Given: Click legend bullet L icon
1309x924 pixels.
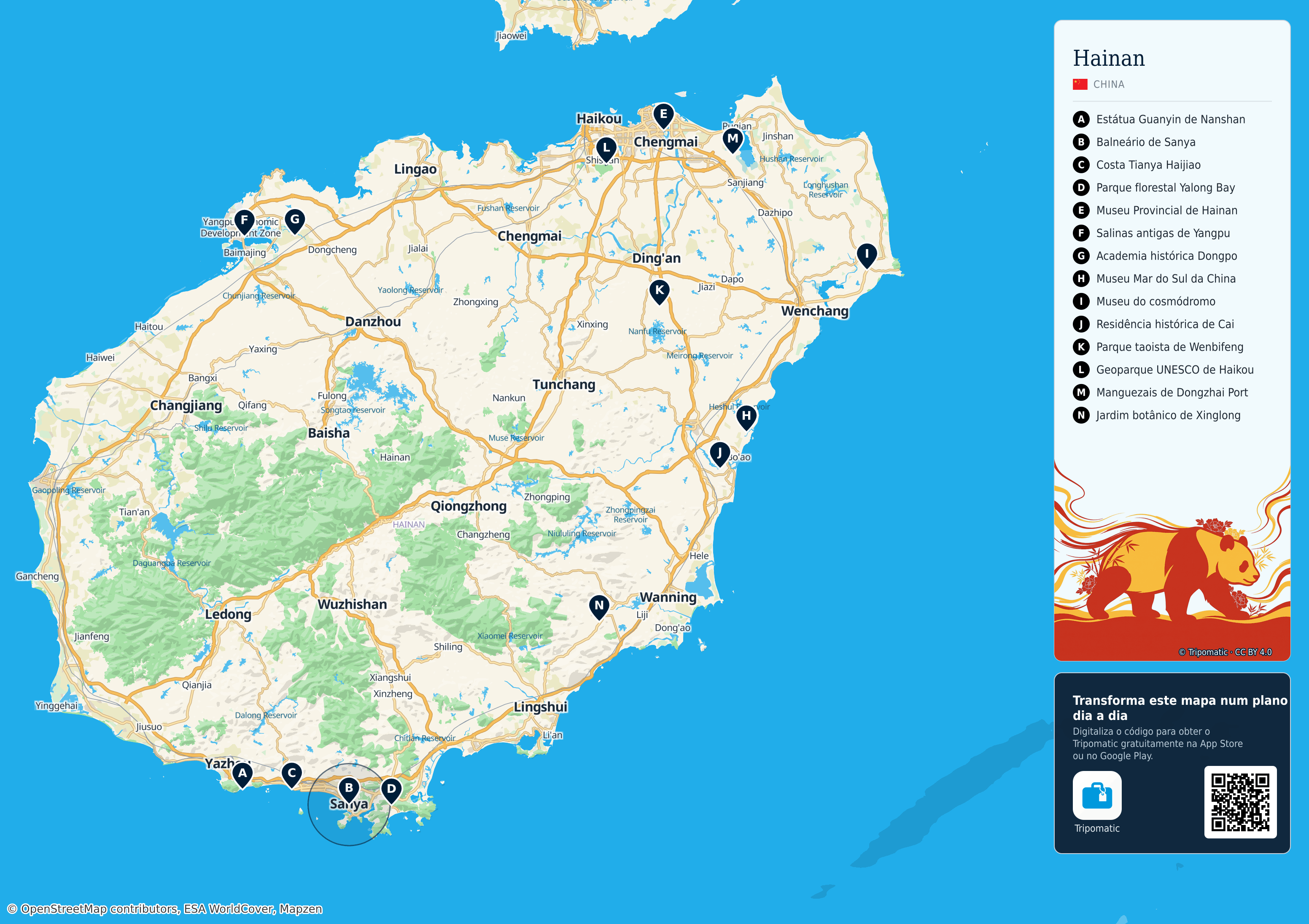Looking at the screenshot, I should click(1081, 370).
